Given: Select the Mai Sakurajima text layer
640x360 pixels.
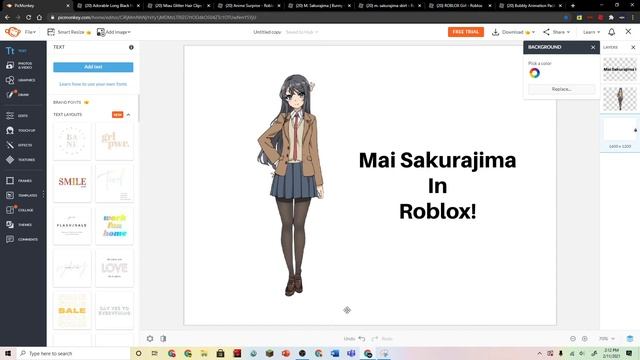Looking at the screenshot, I should (x=620, y=69).
